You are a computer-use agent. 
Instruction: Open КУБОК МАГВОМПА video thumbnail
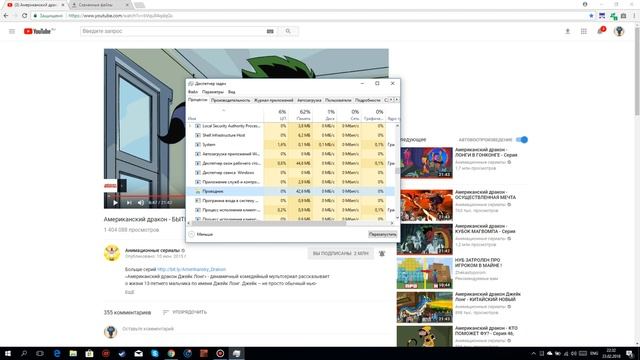point(424,239)
